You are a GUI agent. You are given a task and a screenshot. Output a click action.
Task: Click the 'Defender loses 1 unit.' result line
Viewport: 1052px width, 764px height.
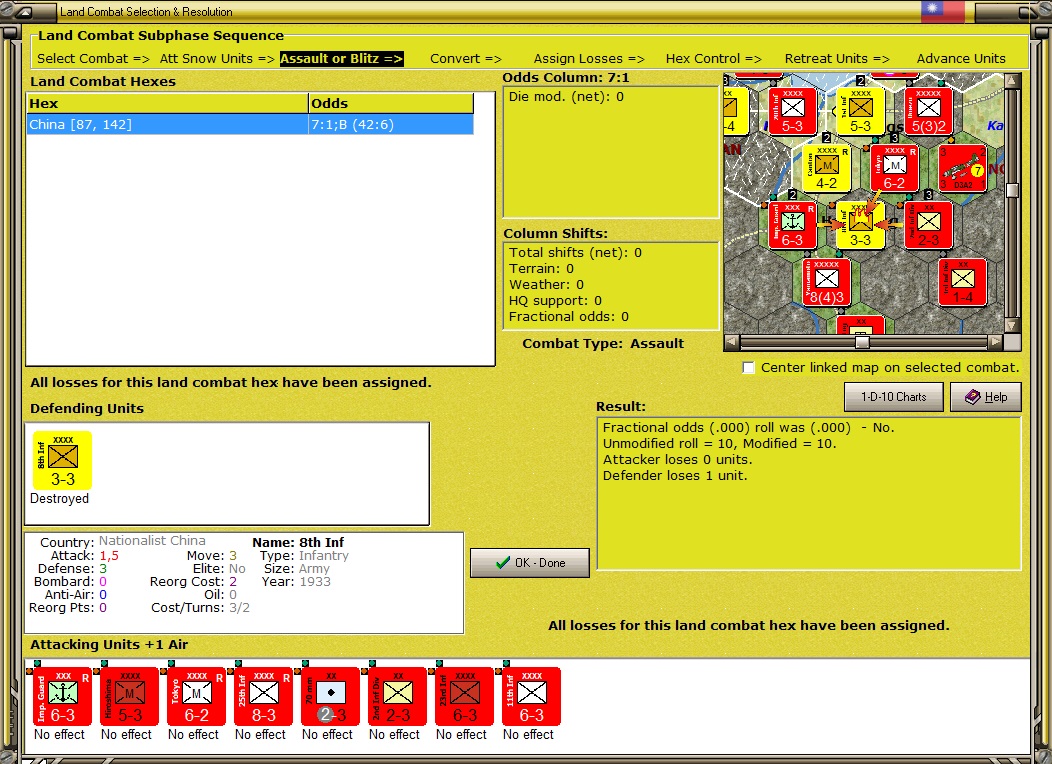[675, 476]
